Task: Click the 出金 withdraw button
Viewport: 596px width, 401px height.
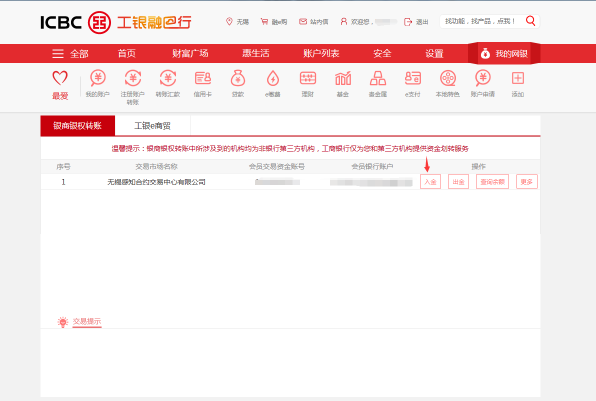Action: point(458,182)
